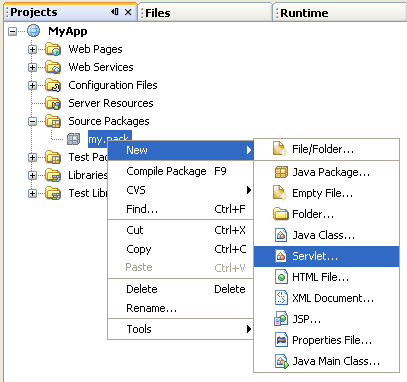Image resolution: width=407 pixels, height=382 pixels.
Task: Open the New submenu entry
Action: [x=181, y=150]
